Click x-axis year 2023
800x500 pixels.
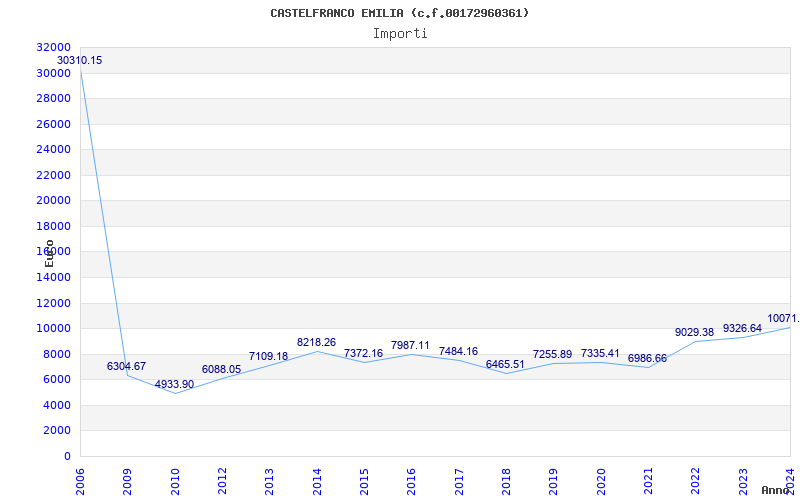(743, 481)
